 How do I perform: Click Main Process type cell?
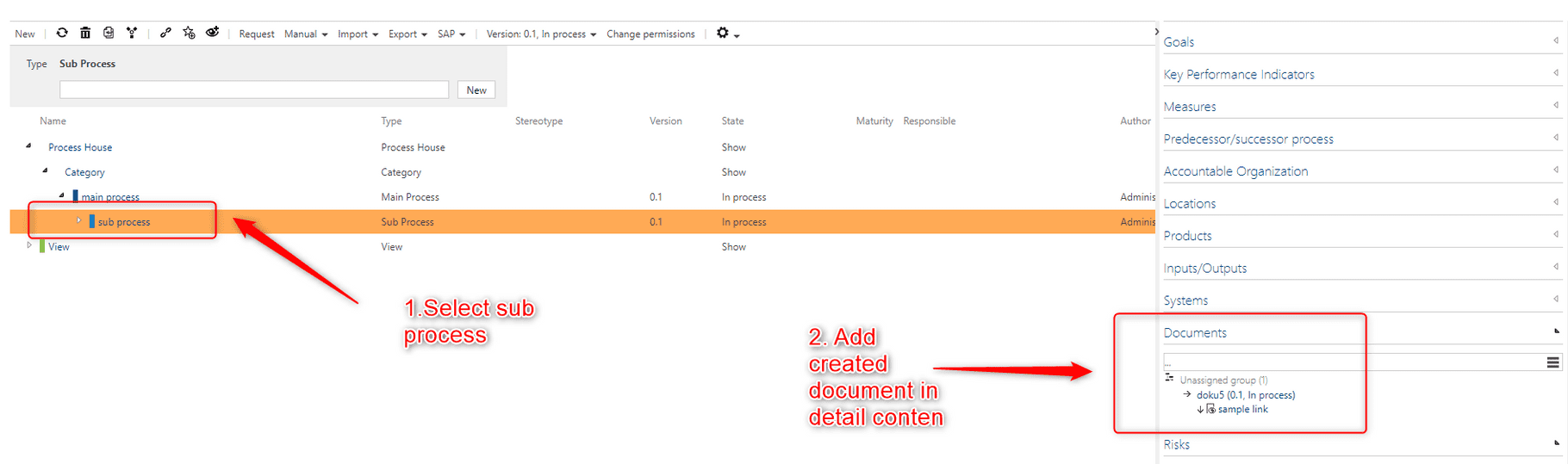coord(410,197)
